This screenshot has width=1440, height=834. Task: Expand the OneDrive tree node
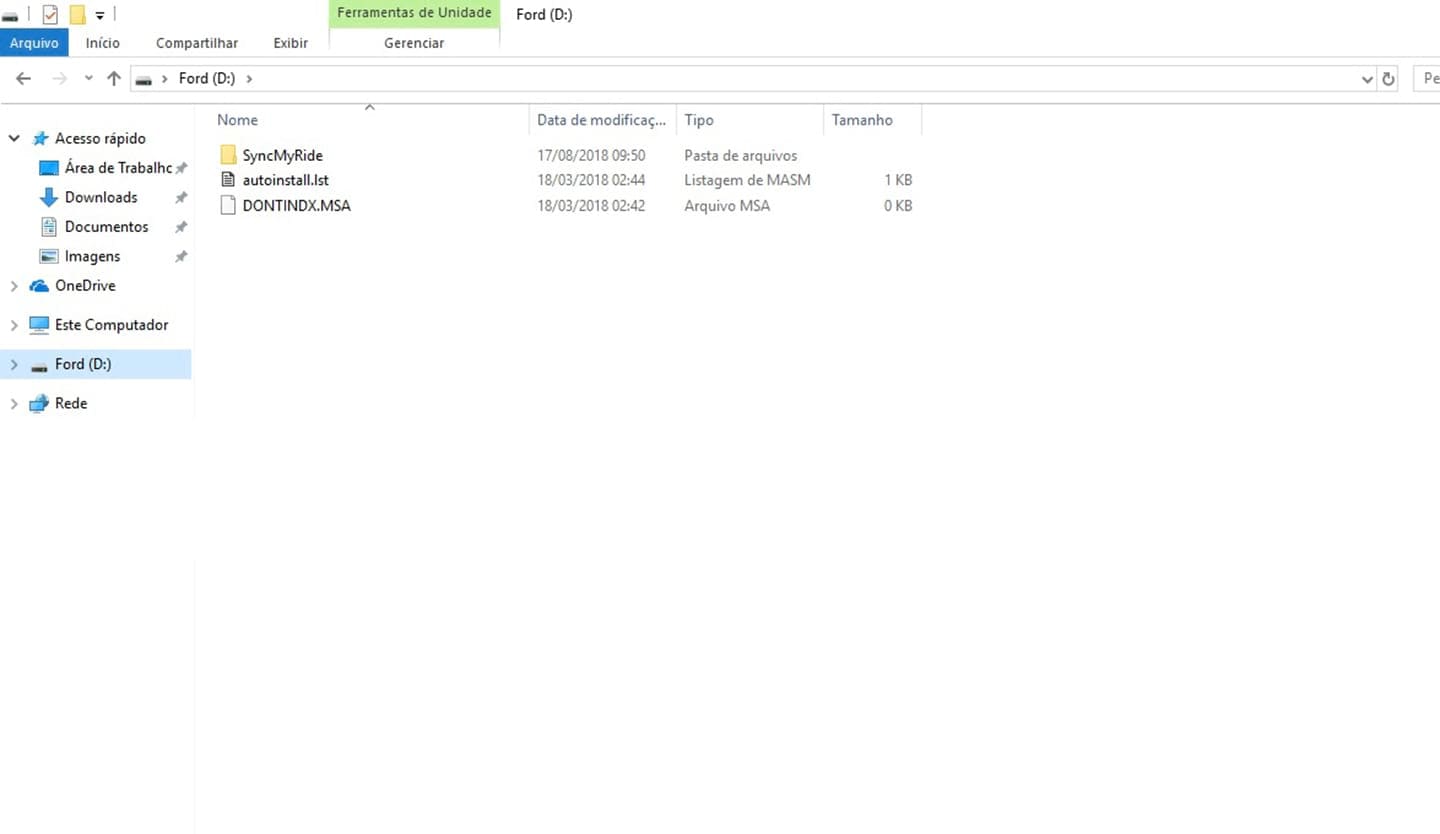click(x=14, y=286)
